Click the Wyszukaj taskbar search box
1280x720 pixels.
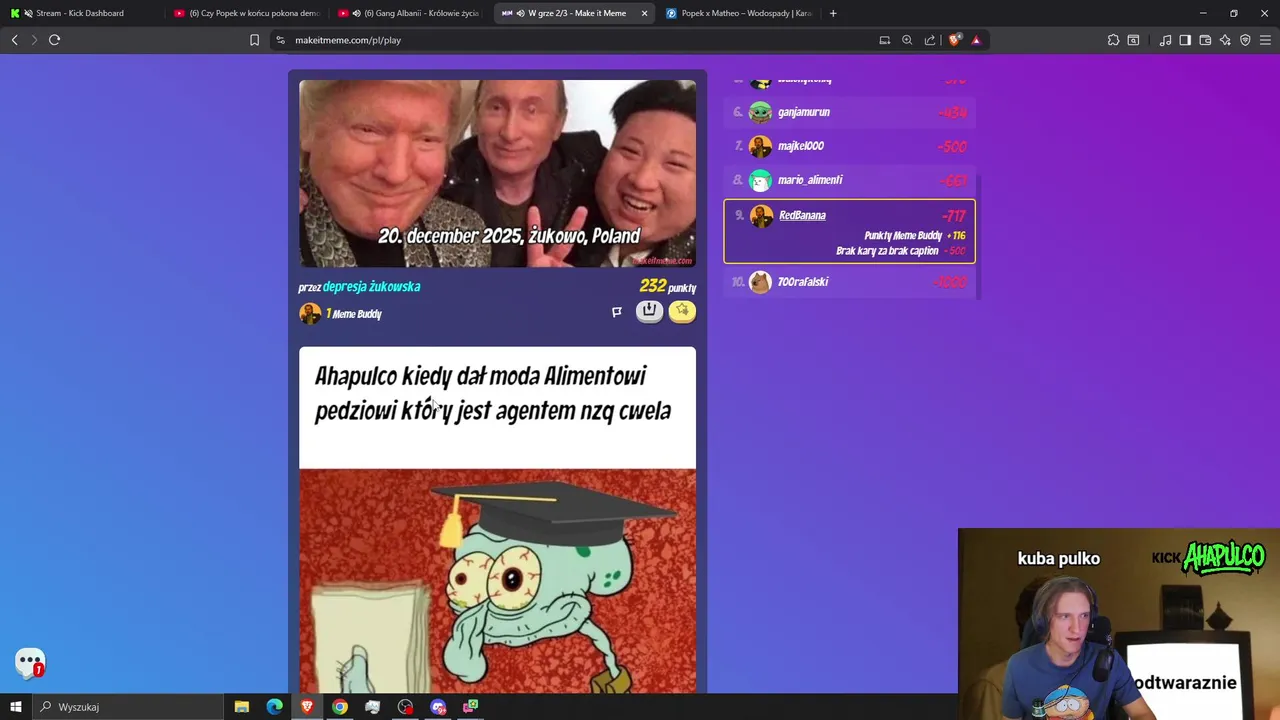point(127,707)
